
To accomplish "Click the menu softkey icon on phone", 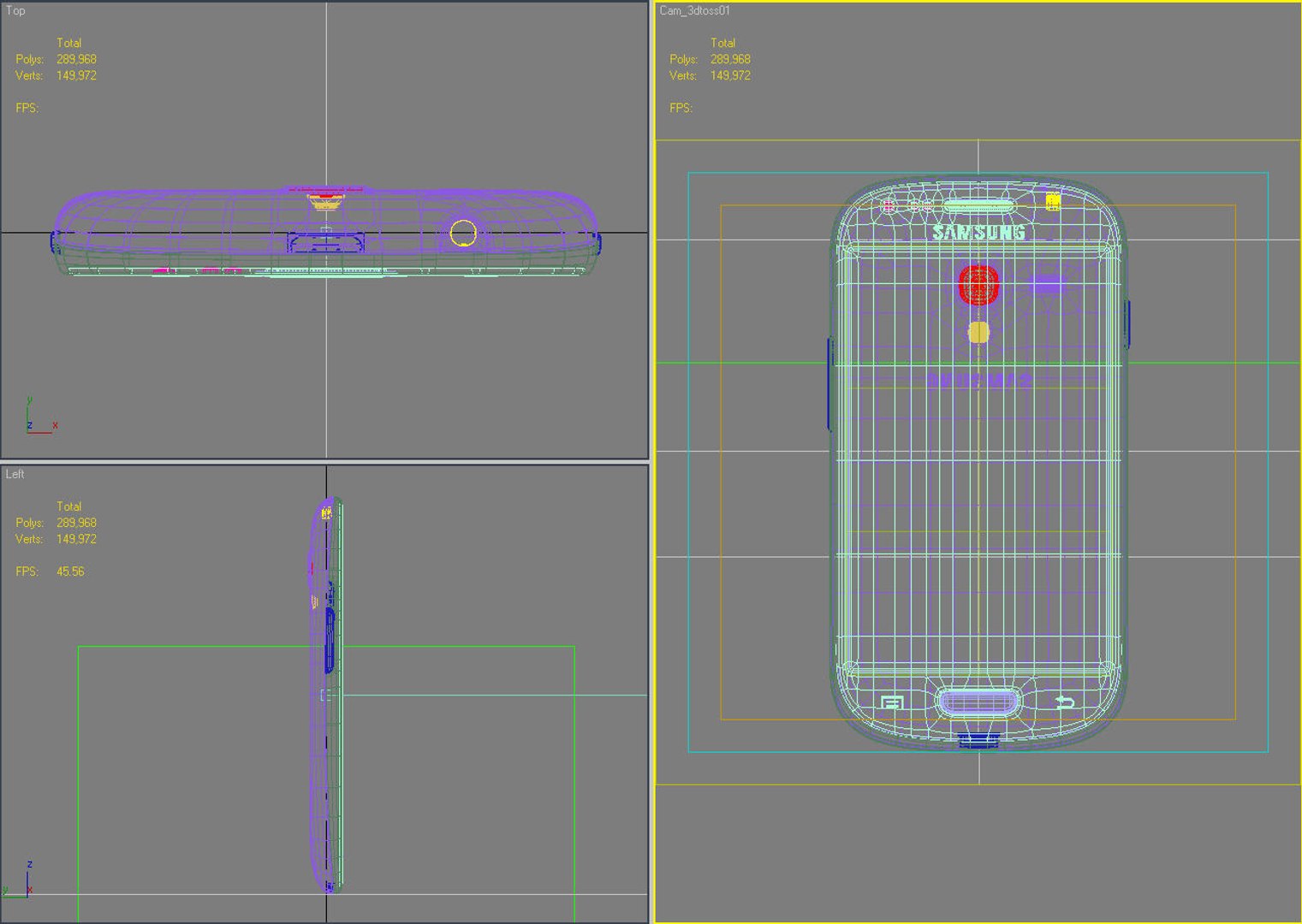I will tap(892, 703).
